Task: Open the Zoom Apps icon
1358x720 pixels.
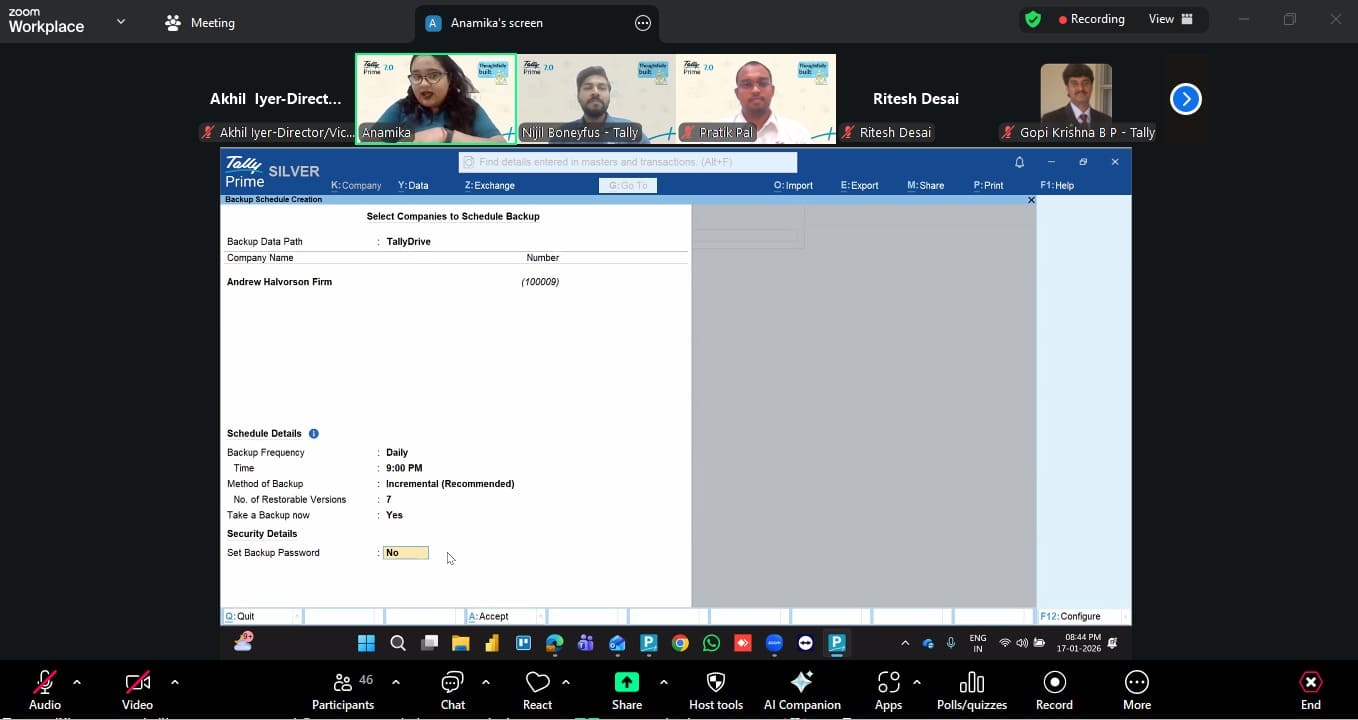Action: (x=888, y=689)
